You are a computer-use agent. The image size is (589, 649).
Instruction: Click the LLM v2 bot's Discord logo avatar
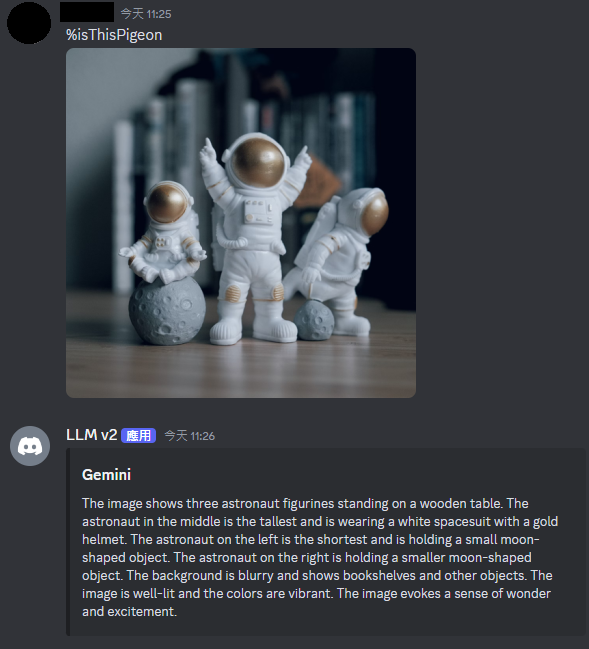click(x=30, y=446)
